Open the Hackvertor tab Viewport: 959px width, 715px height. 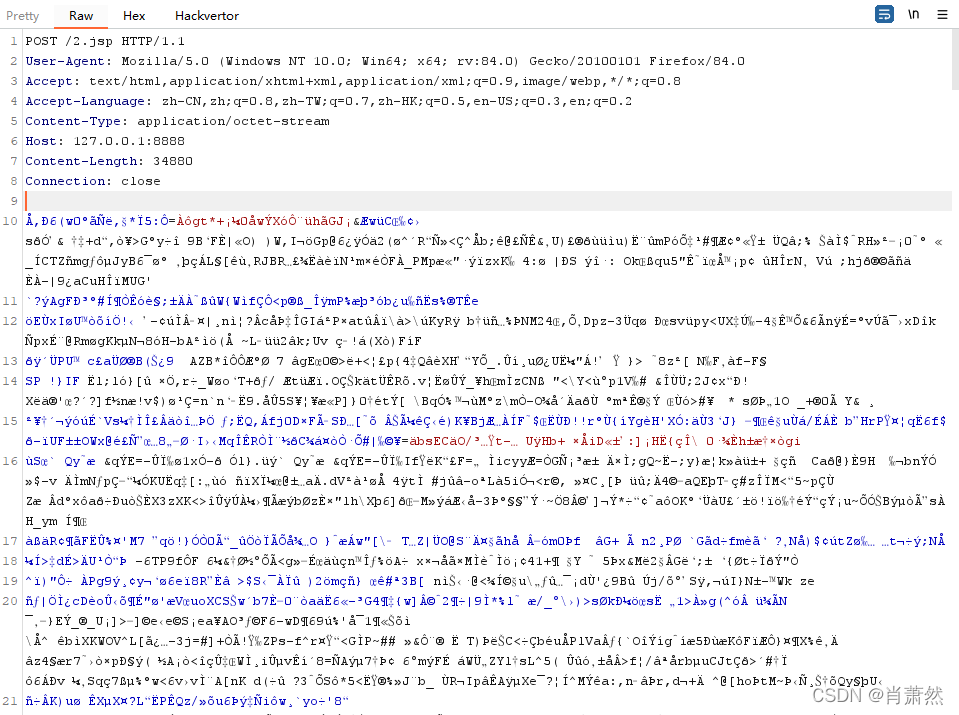pos(207,15)
